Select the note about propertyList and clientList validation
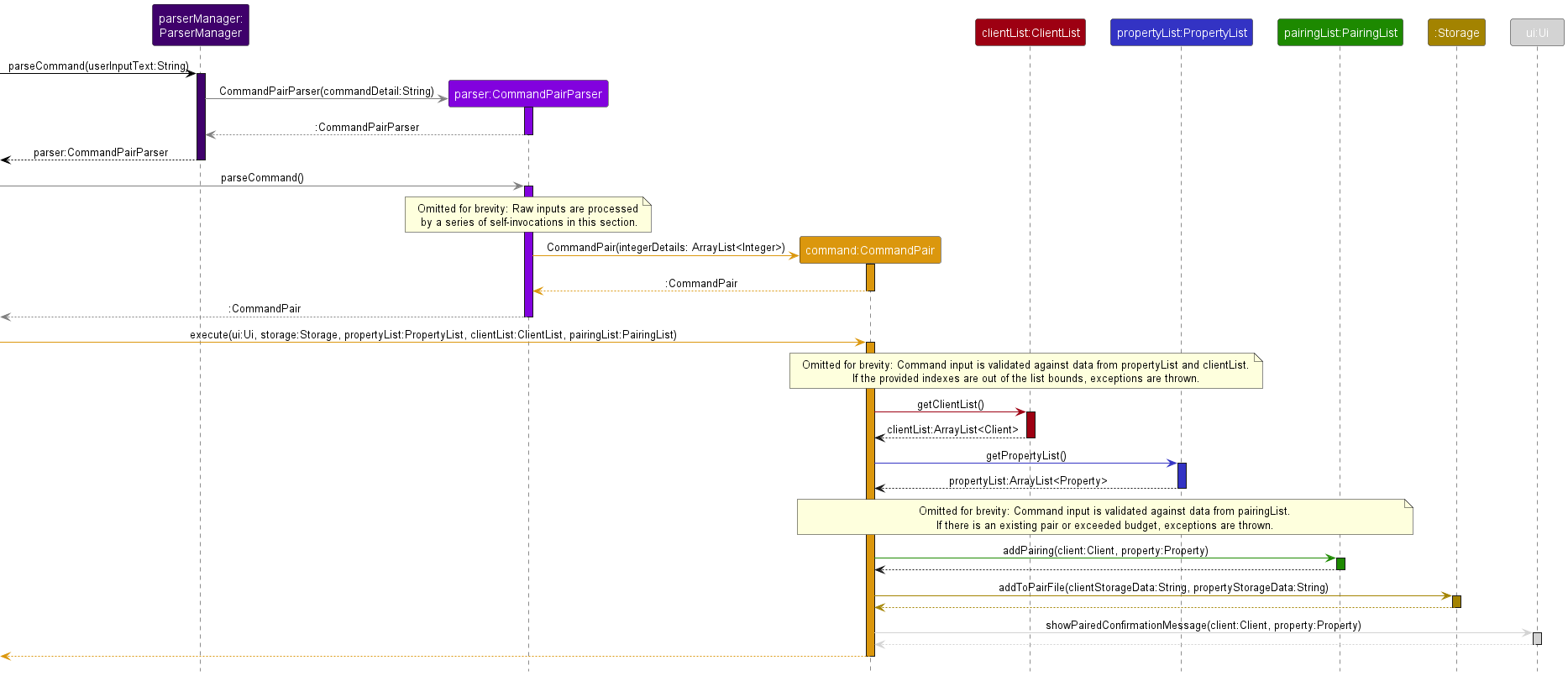This screenshot has height=676, width=1568. click(1025, 371)
